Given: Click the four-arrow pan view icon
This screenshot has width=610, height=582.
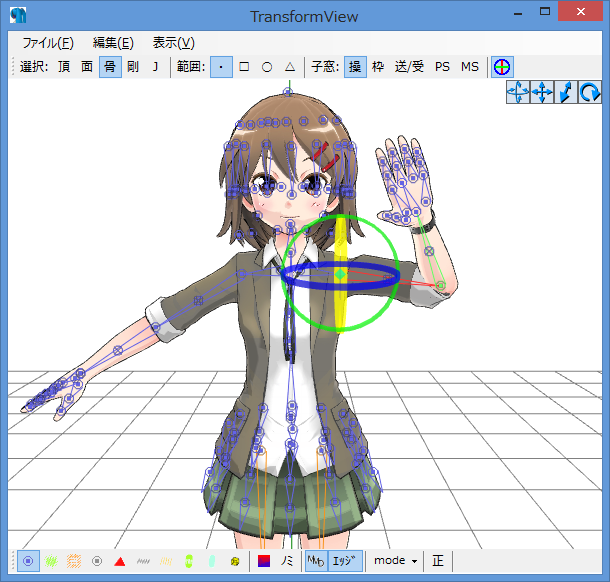Looking at the screenshot, I should [x=542, y=93].
